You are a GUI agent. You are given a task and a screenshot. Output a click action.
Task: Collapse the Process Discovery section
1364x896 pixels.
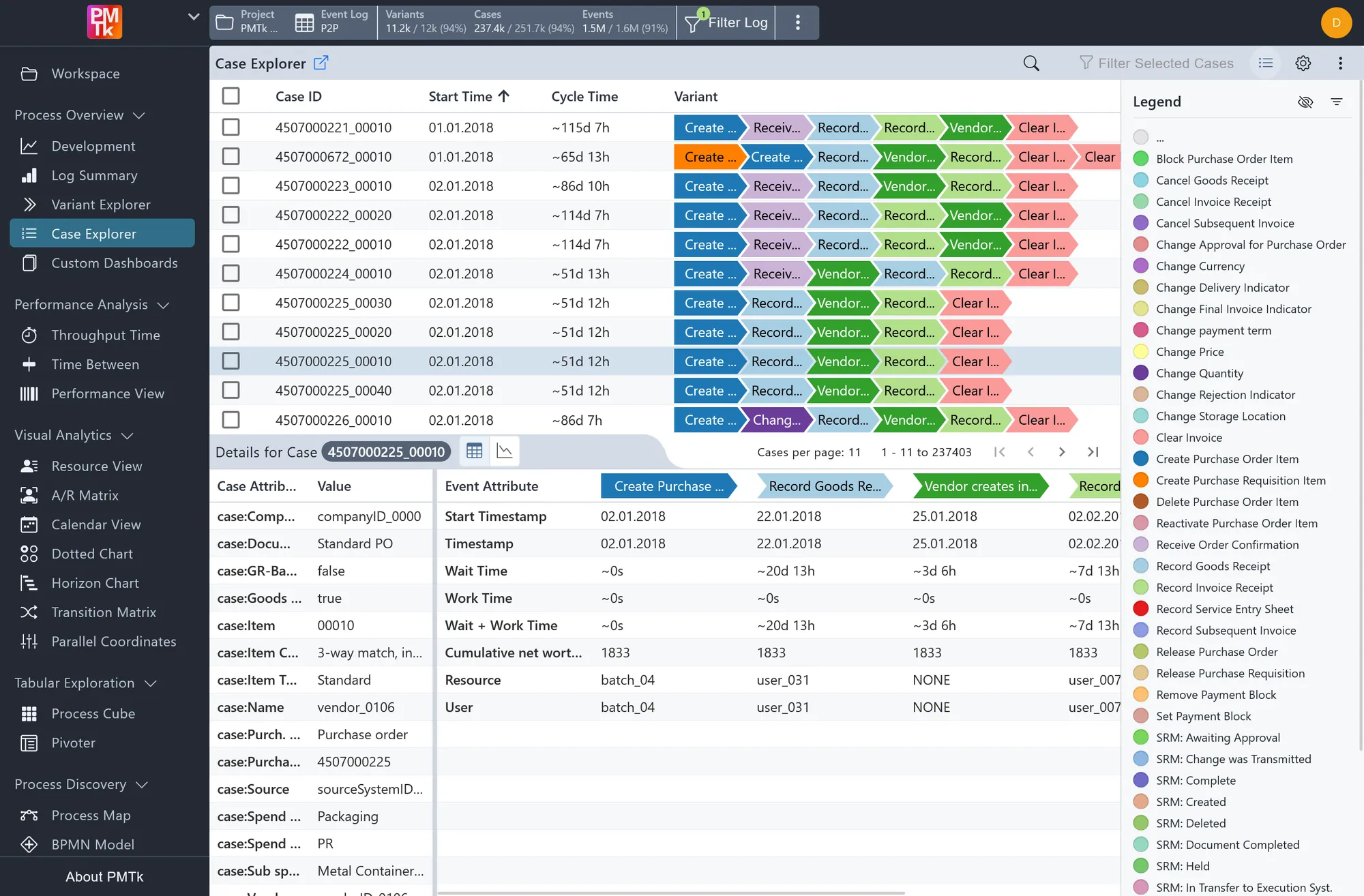pyautogui.click(x=142, y=785)
